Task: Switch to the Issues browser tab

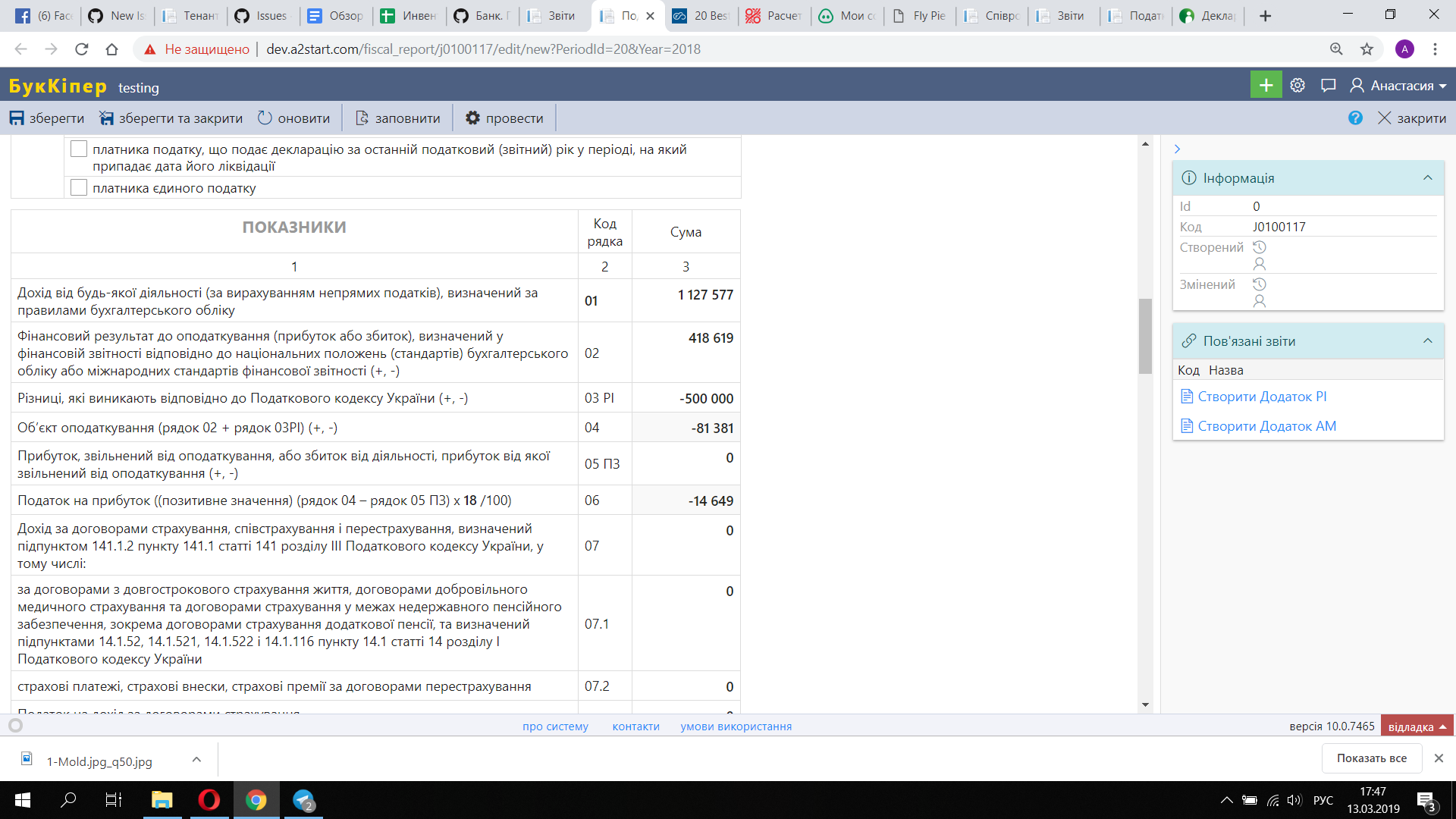Action: pyautogui.click(x=262, y=15)
